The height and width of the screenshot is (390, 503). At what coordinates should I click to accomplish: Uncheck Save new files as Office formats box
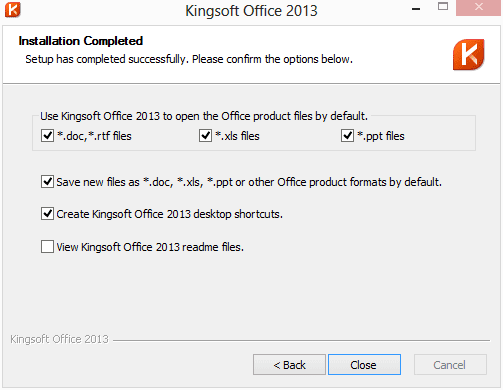point(47,182)
